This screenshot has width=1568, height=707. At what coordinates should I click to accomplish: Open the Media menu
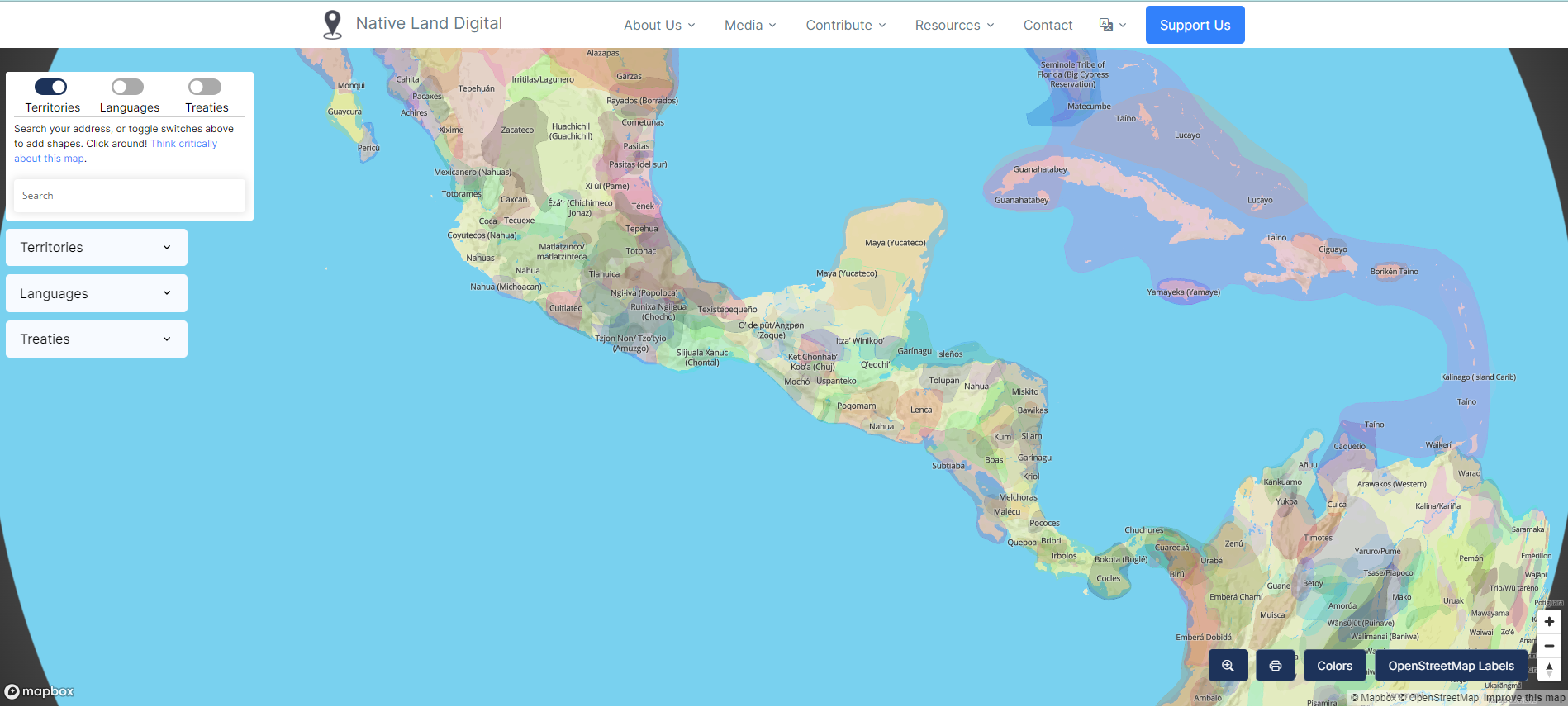[750, 25]
